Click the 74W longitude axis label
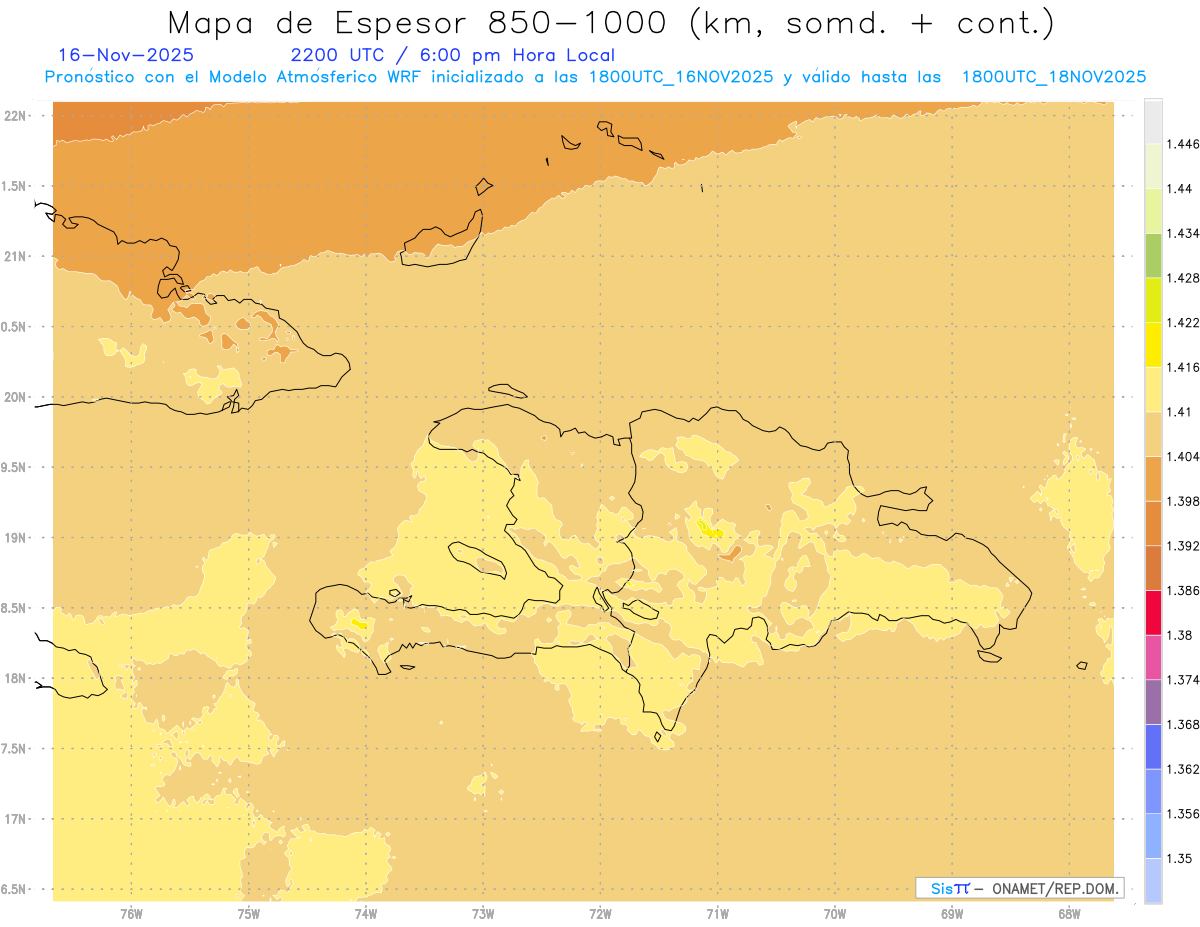The image size is (1200, 927). coord(365,914)
